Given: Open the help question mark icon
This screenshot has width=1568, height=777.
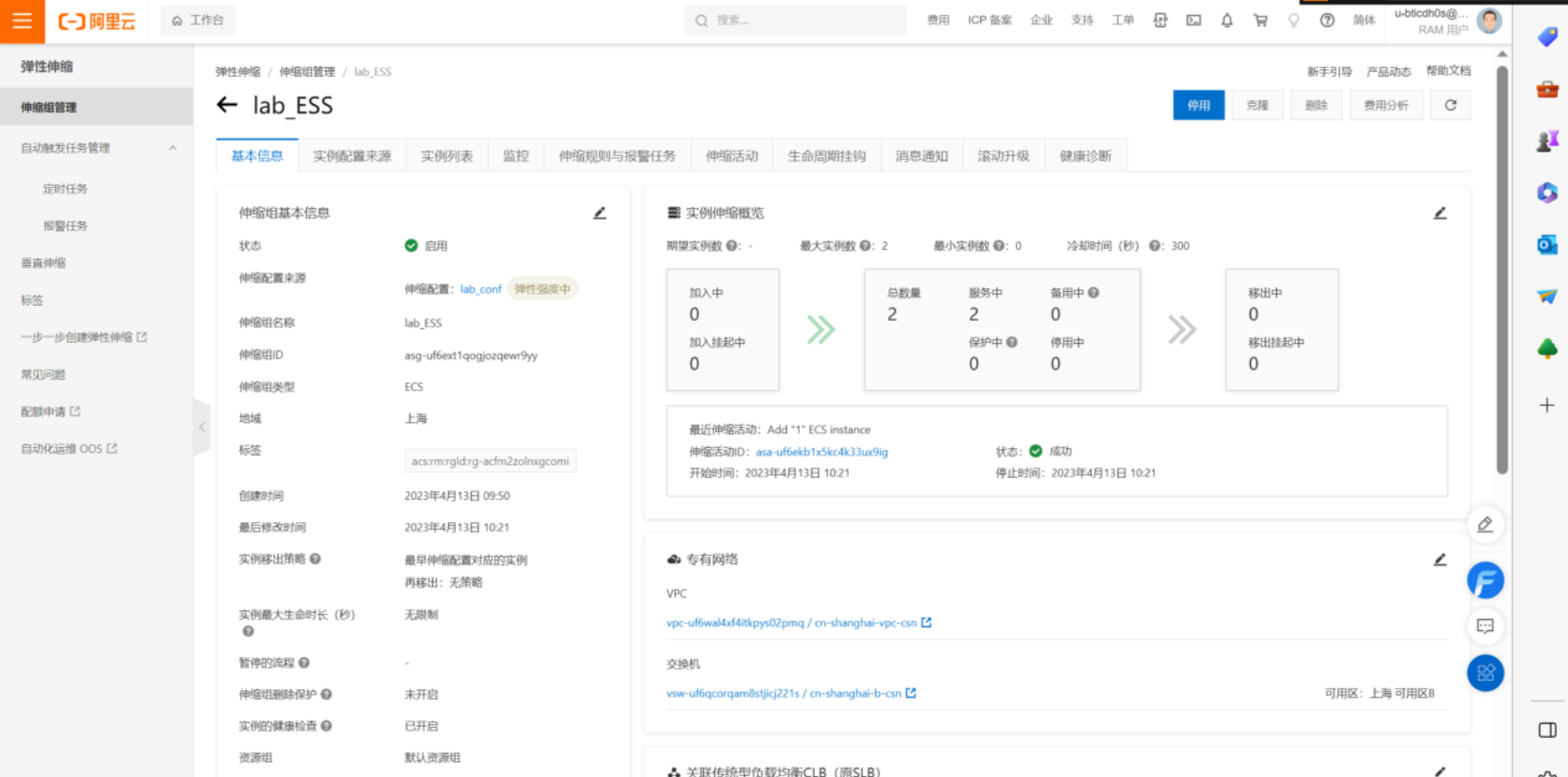Looking at the screenshot, I should coord(1327,20).
